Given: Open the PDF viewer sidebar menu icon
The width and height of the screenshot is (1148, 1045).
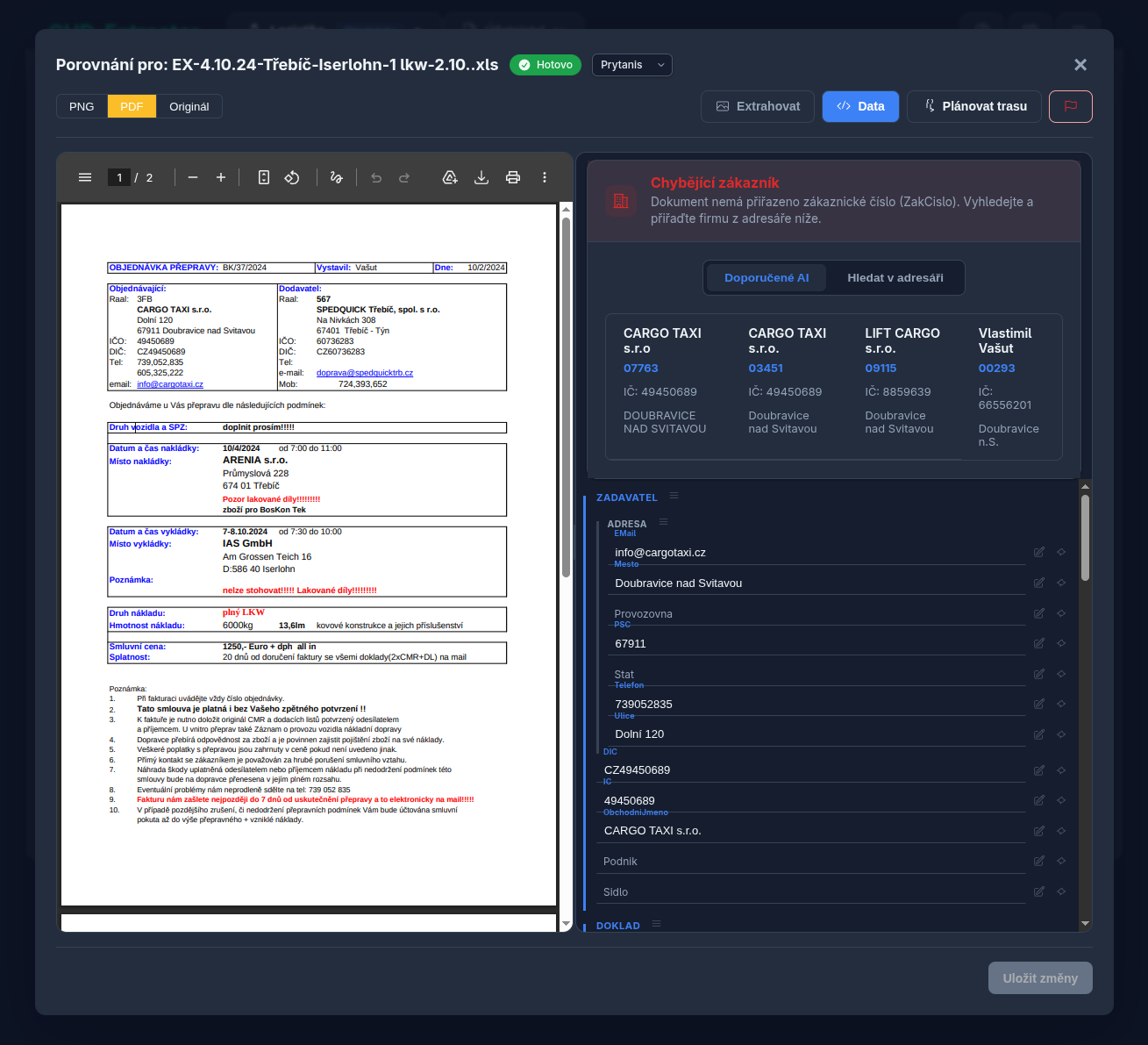Looking at the screenshot, I should pyautogui.click(x=85, y=177).
